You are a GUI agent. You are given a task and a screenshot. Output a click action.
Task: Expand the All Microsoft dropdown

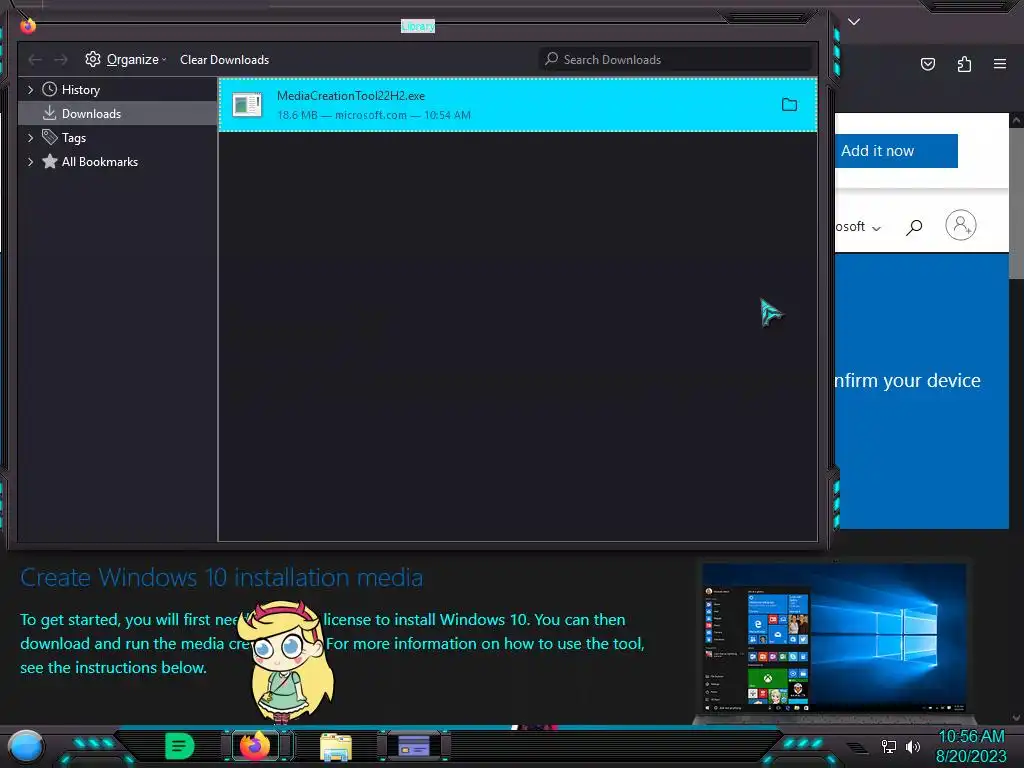tap(858, 227)
